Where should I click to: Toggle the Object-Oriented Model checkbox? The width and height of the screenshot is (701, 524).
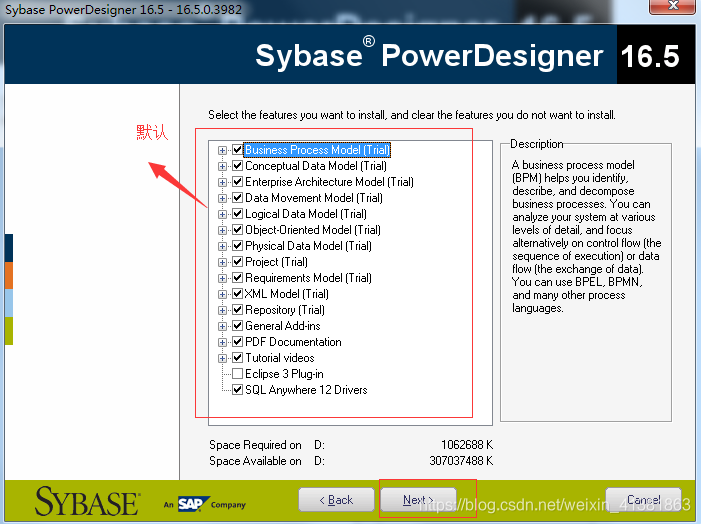coord(237,230)
